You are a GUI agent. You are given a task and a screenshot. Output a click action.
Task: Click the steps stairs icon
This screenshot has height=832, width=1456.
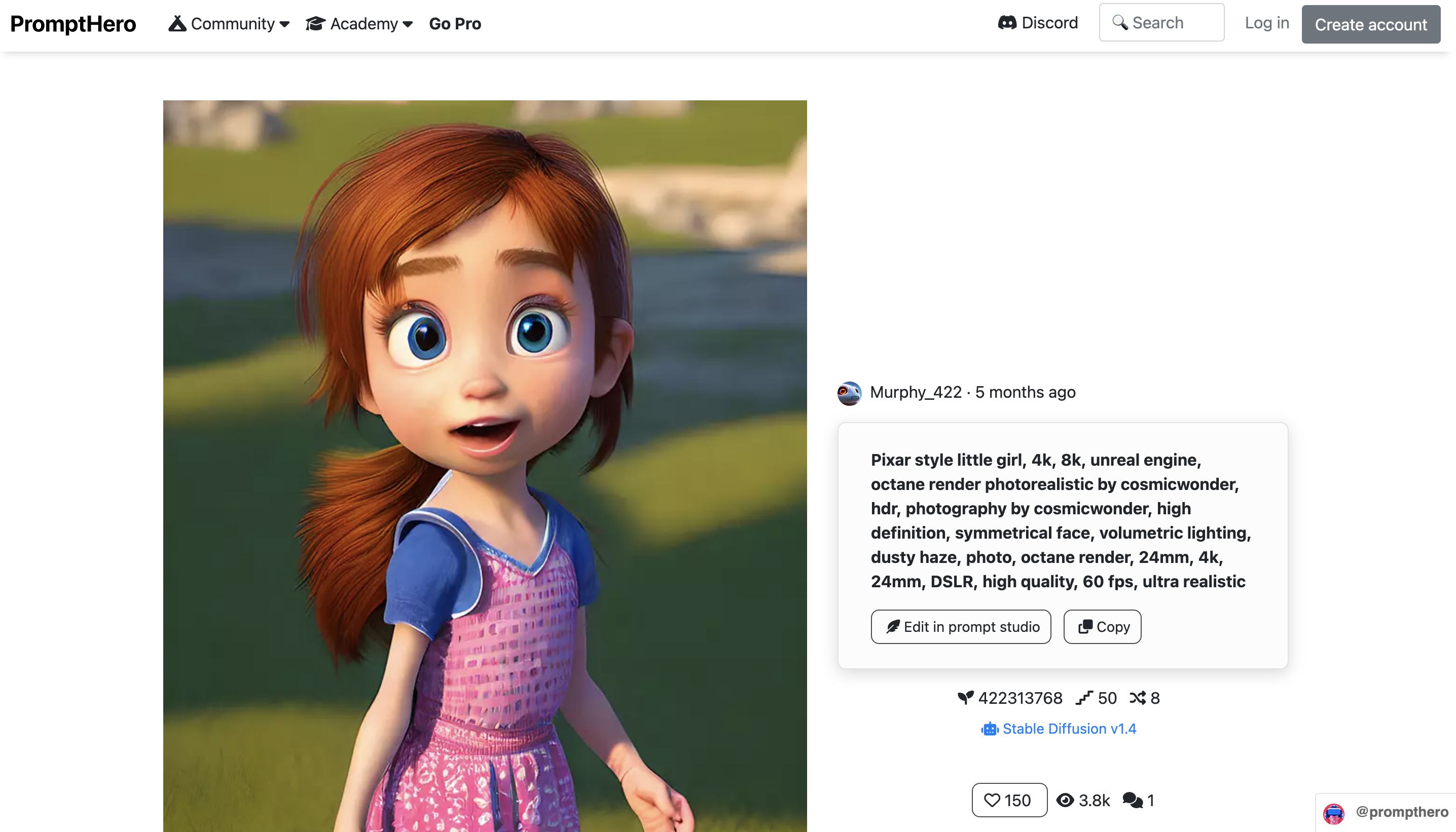click(1084, 698)
